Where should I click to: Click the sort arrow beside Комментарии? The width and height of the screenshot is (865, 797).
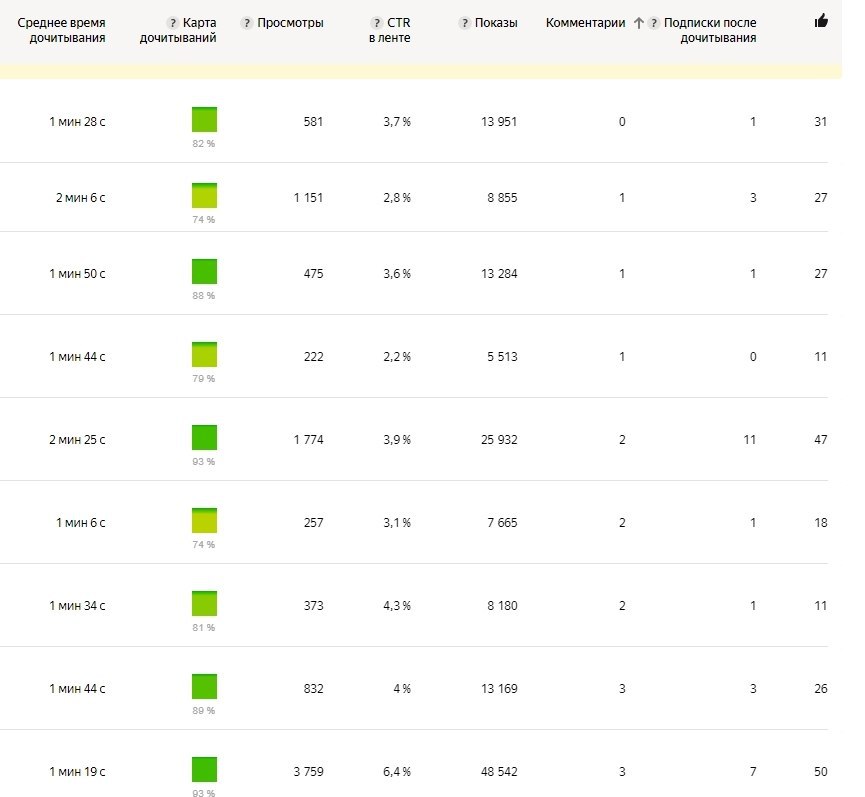click(639, 23)
